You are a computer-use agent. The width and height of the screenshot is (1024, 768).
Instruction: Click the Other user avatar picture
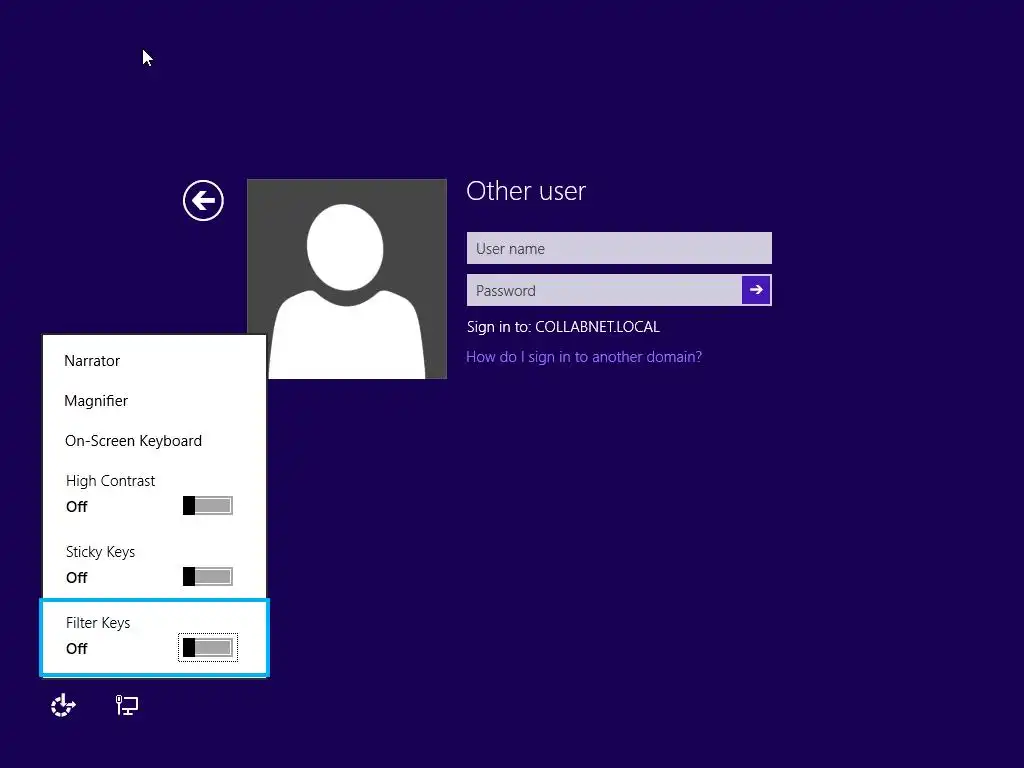(x=347, y=279)
